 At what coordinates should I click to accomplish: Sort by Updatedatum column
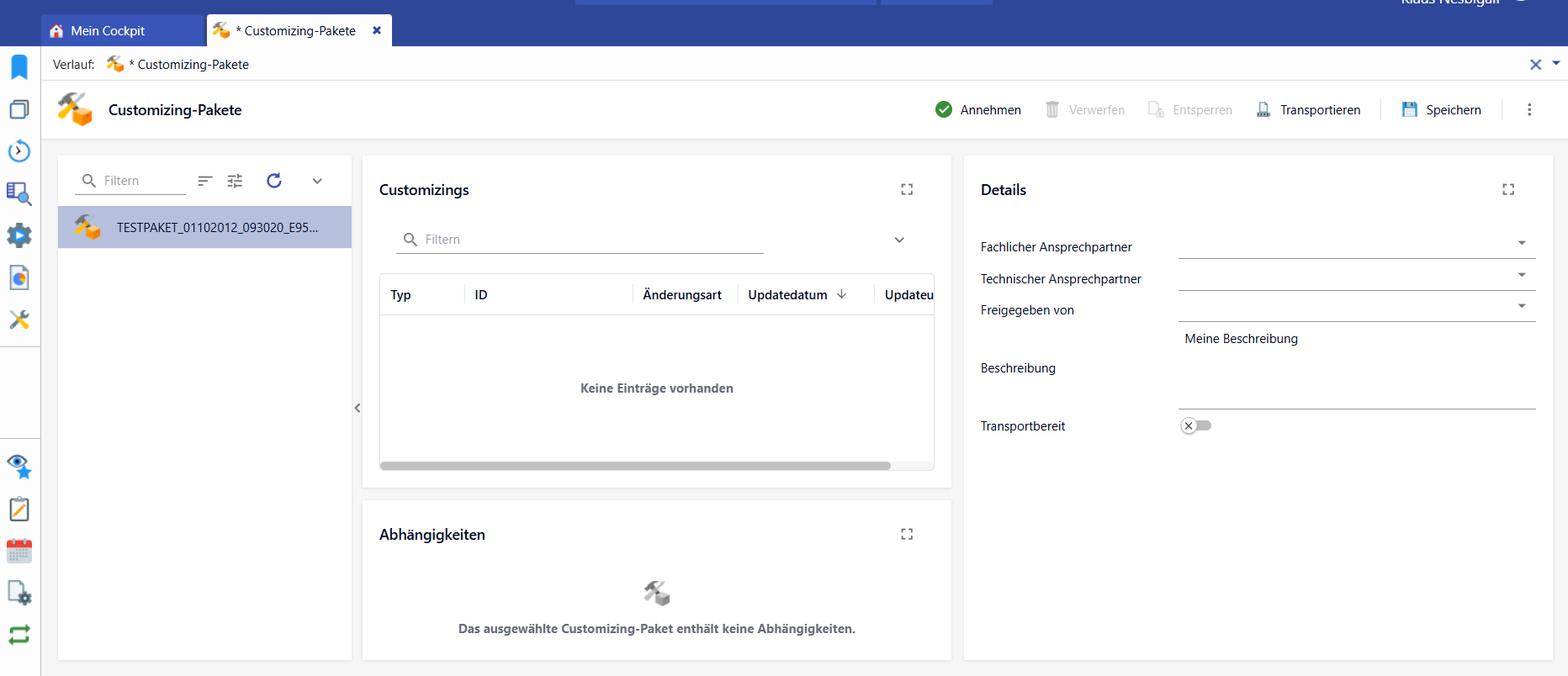pos(787,295)
